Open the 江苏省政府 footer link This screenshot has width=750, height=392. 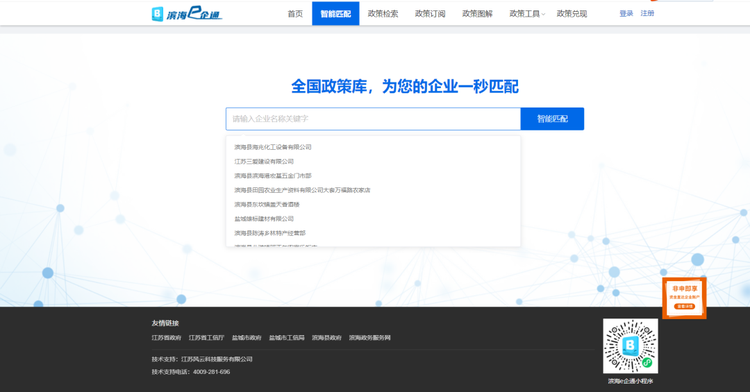pos(166,338)
